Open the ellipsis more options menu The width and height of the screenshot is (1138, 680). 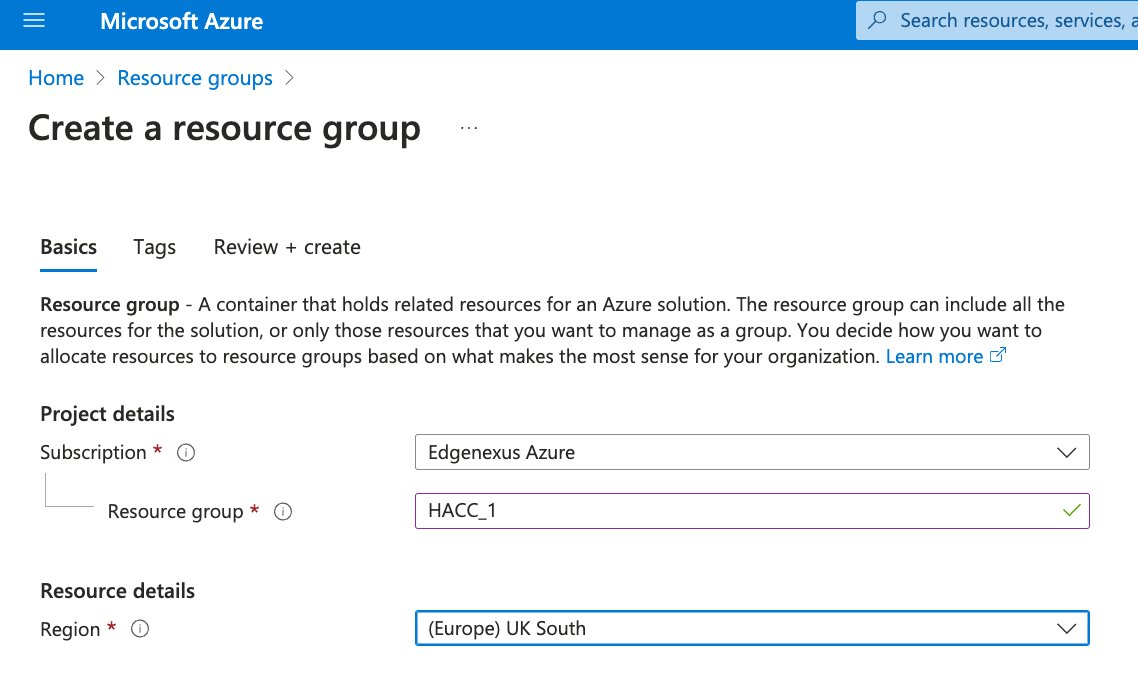[x=469, y=128]
